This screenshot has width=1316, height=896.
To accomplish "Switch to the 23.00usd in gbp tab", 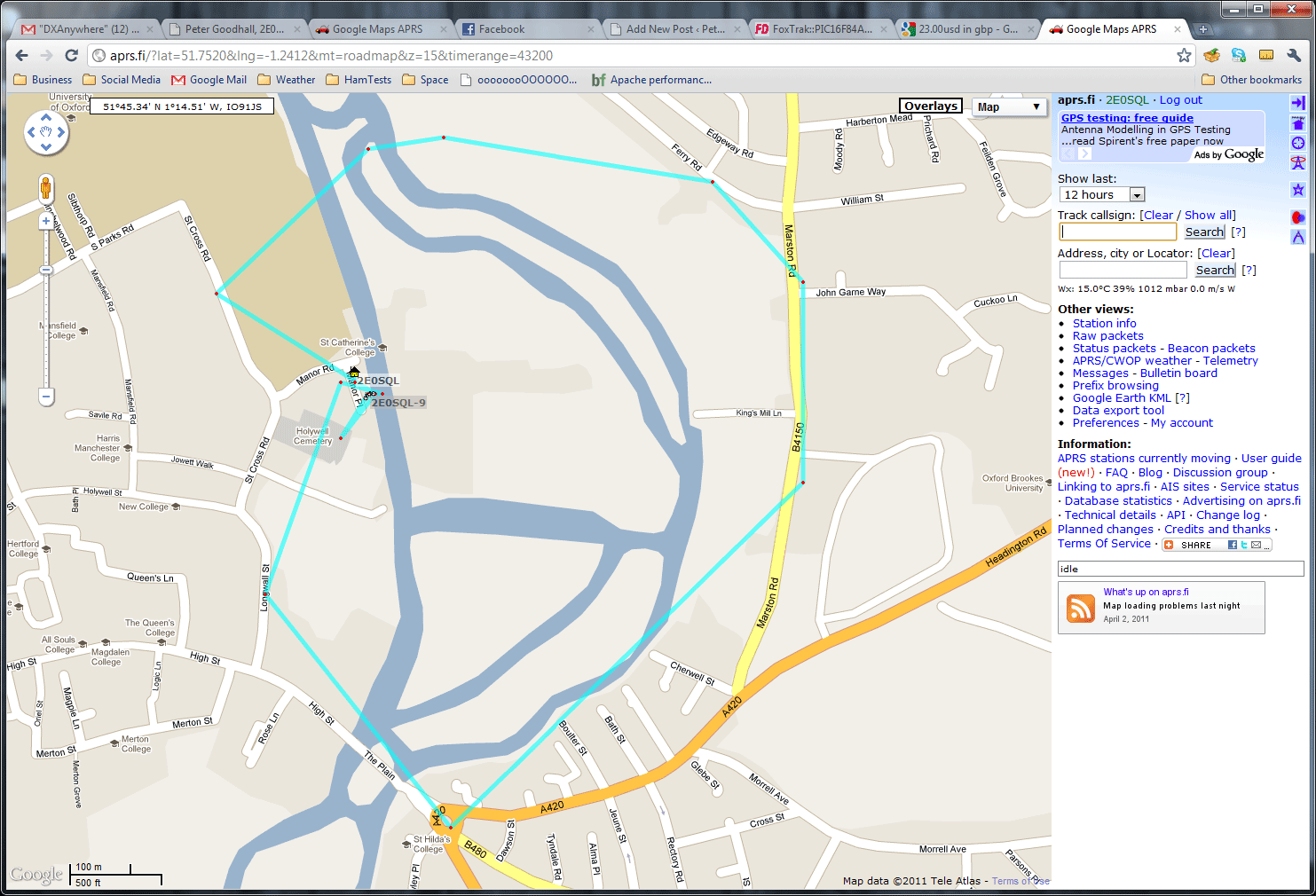I will coord(968,29).
